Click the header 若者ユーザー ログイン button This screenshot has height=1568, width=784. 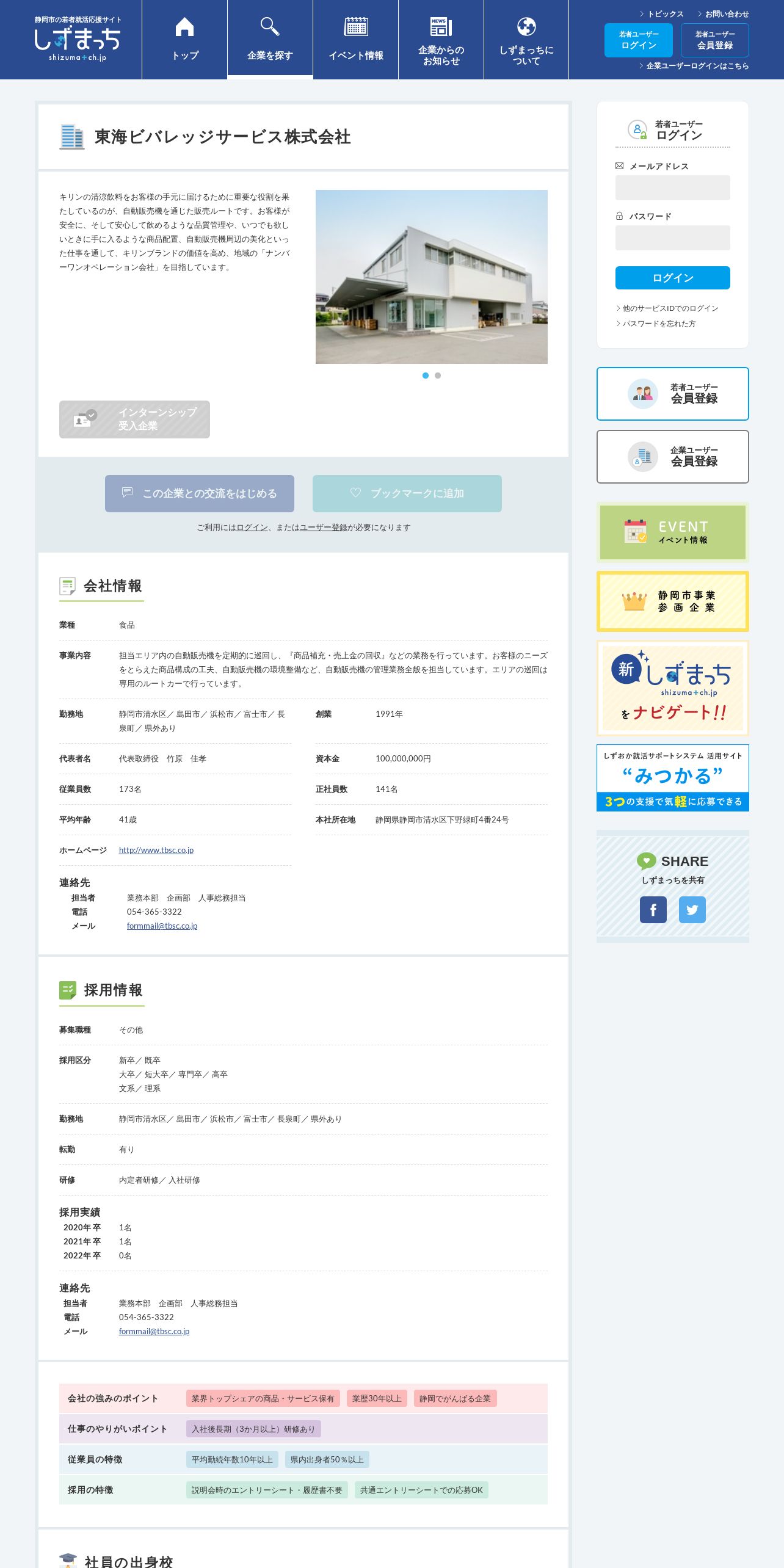coord(639,40)
